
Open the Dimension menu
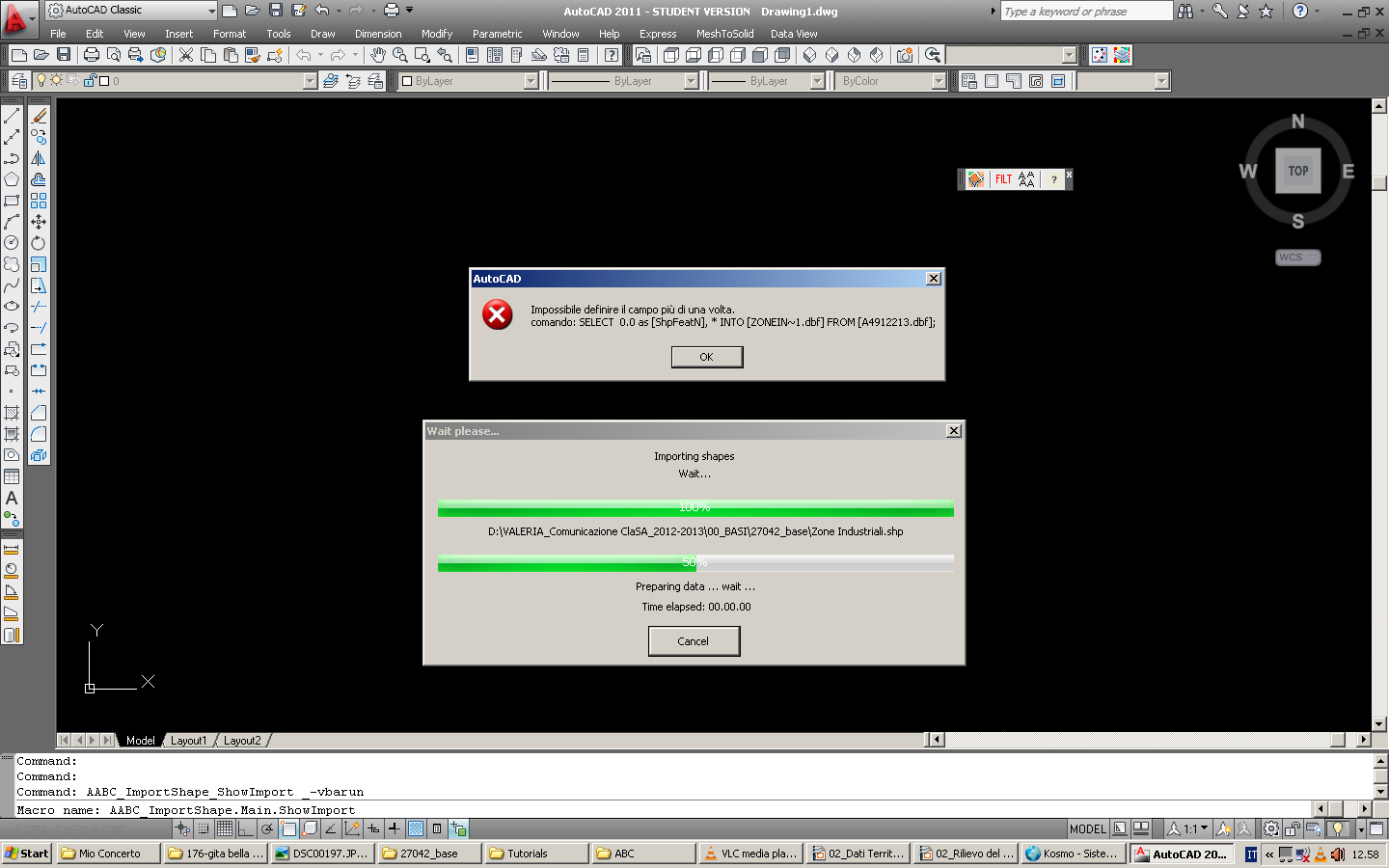(378, 34)
